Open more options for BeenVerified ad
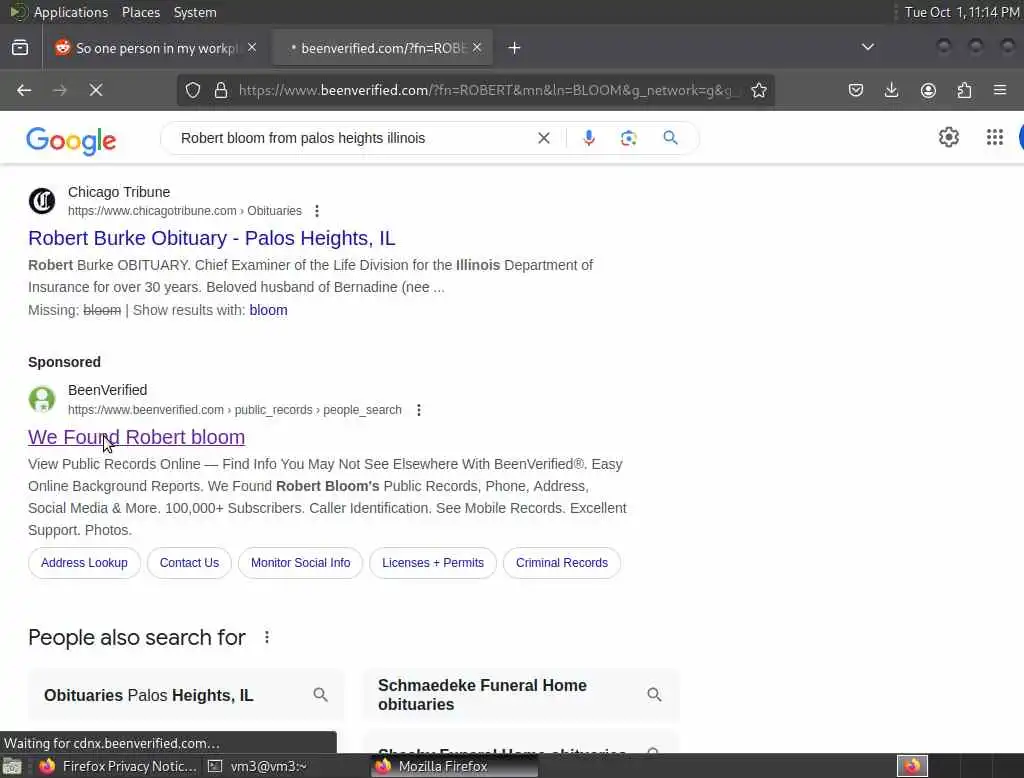Image resolution: width=1024 pixels, height=778 pixels. [x=419, y=410]
